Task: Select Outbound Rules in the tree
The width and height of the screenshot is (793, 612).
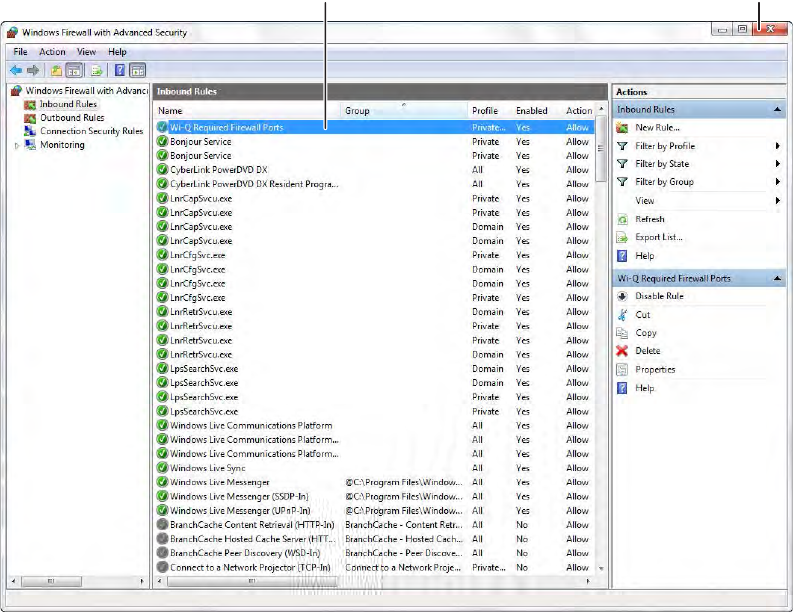Action: coord(72,118)
